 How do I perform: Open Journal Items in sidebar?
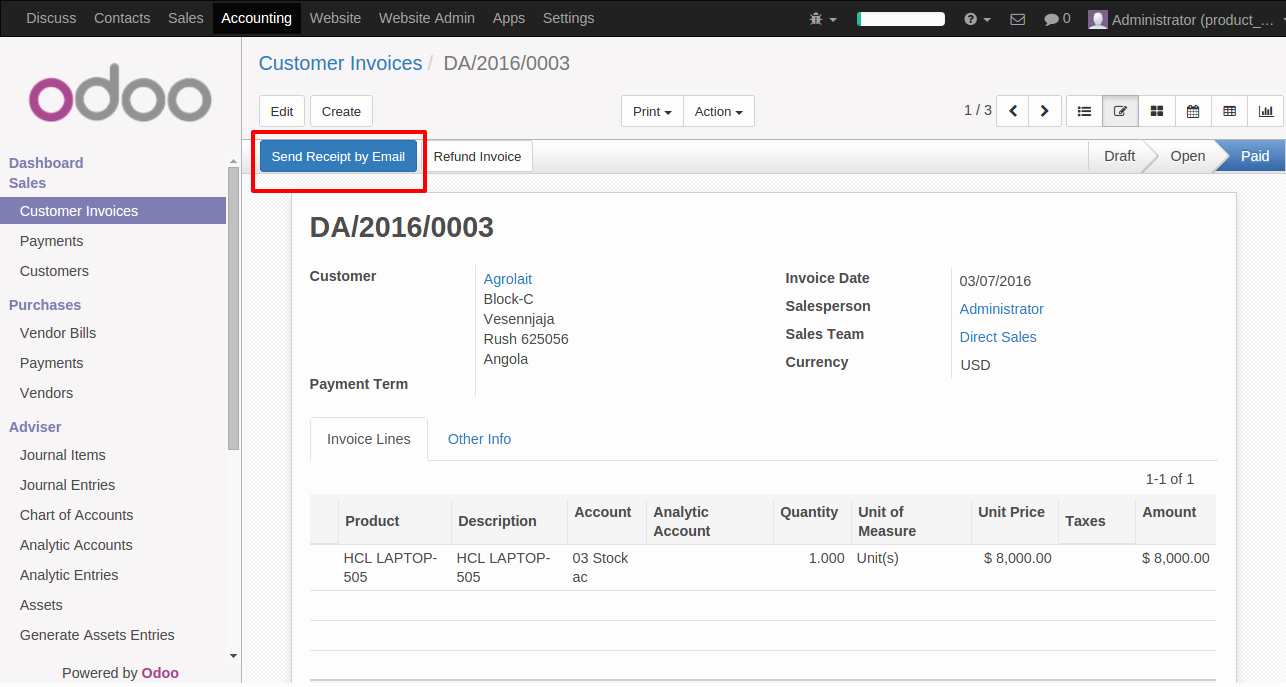(x=63, y=455)
